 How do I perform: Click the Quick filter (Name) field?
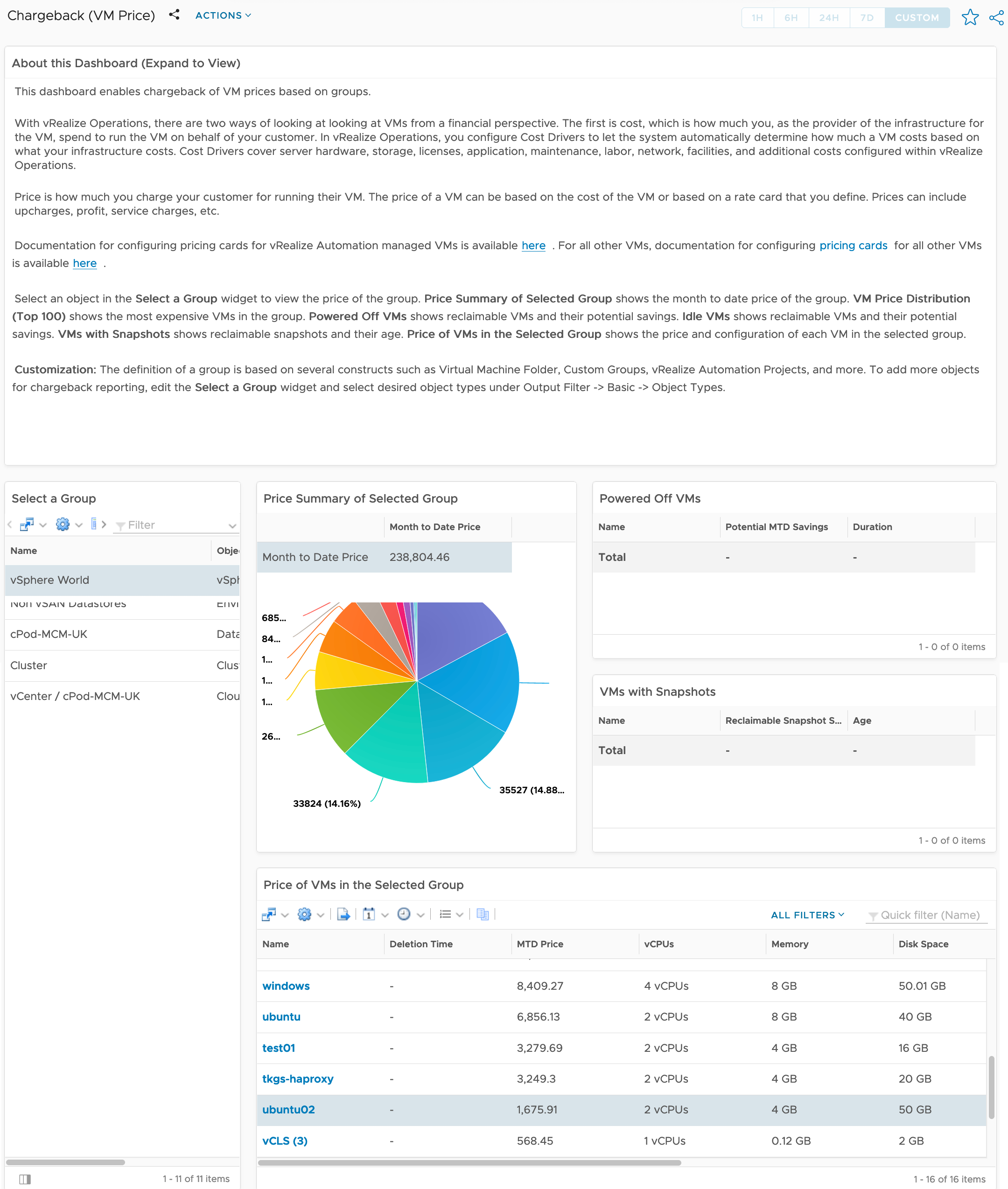pos(926,916)
